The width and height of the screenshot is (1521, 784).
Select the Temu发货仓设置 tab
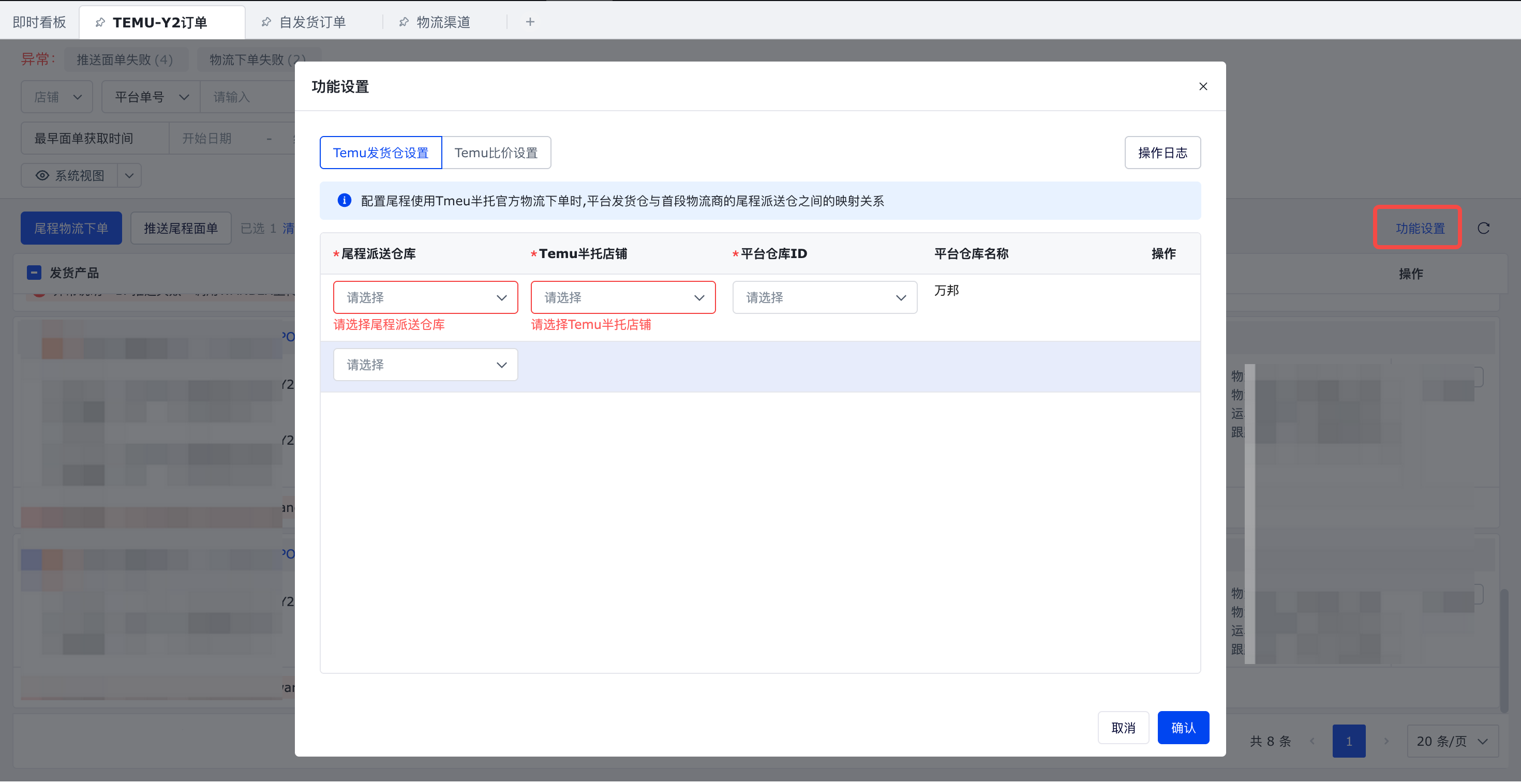tap(381, 153)
